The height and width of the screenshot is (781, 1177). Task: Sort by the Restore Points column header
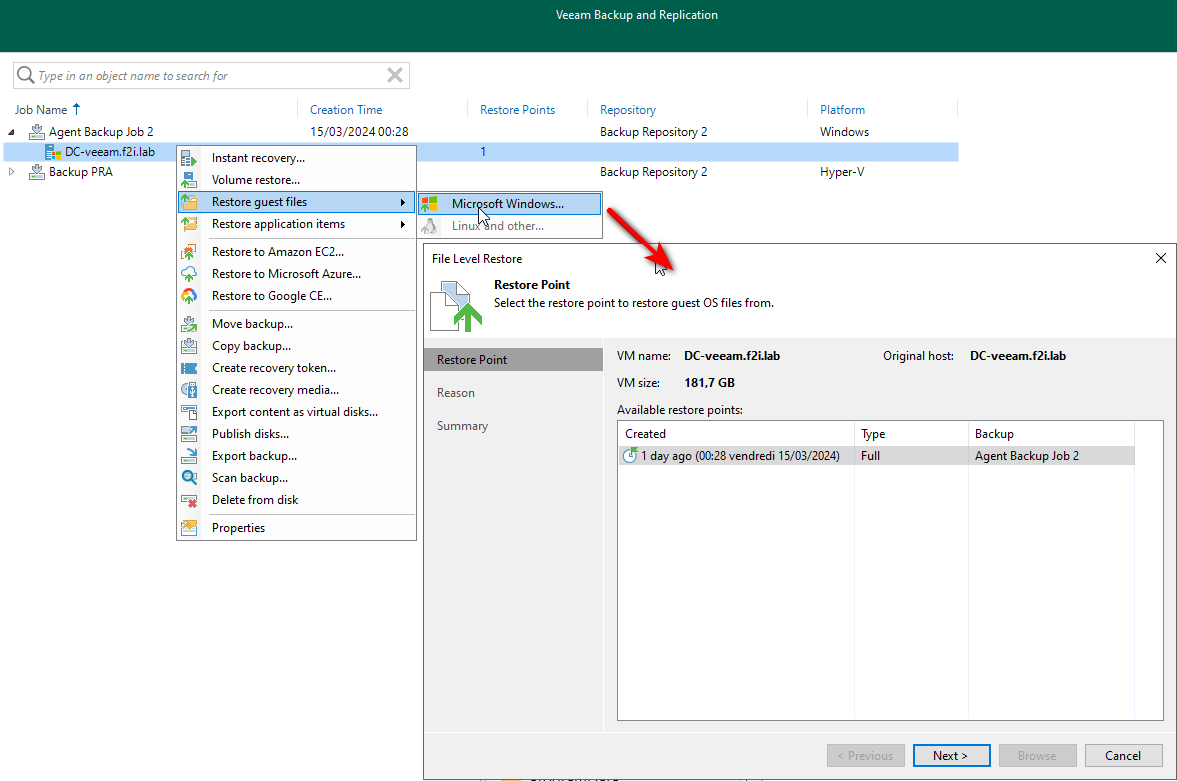pyautogui.click(x=518, y=110)
